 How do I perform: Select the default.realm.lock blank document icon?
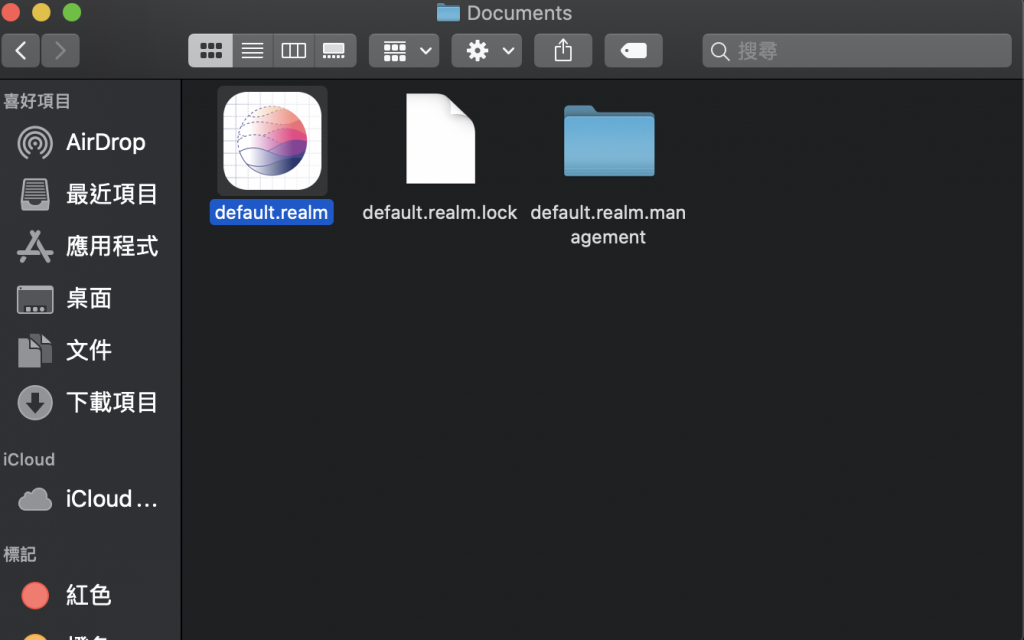441,138
